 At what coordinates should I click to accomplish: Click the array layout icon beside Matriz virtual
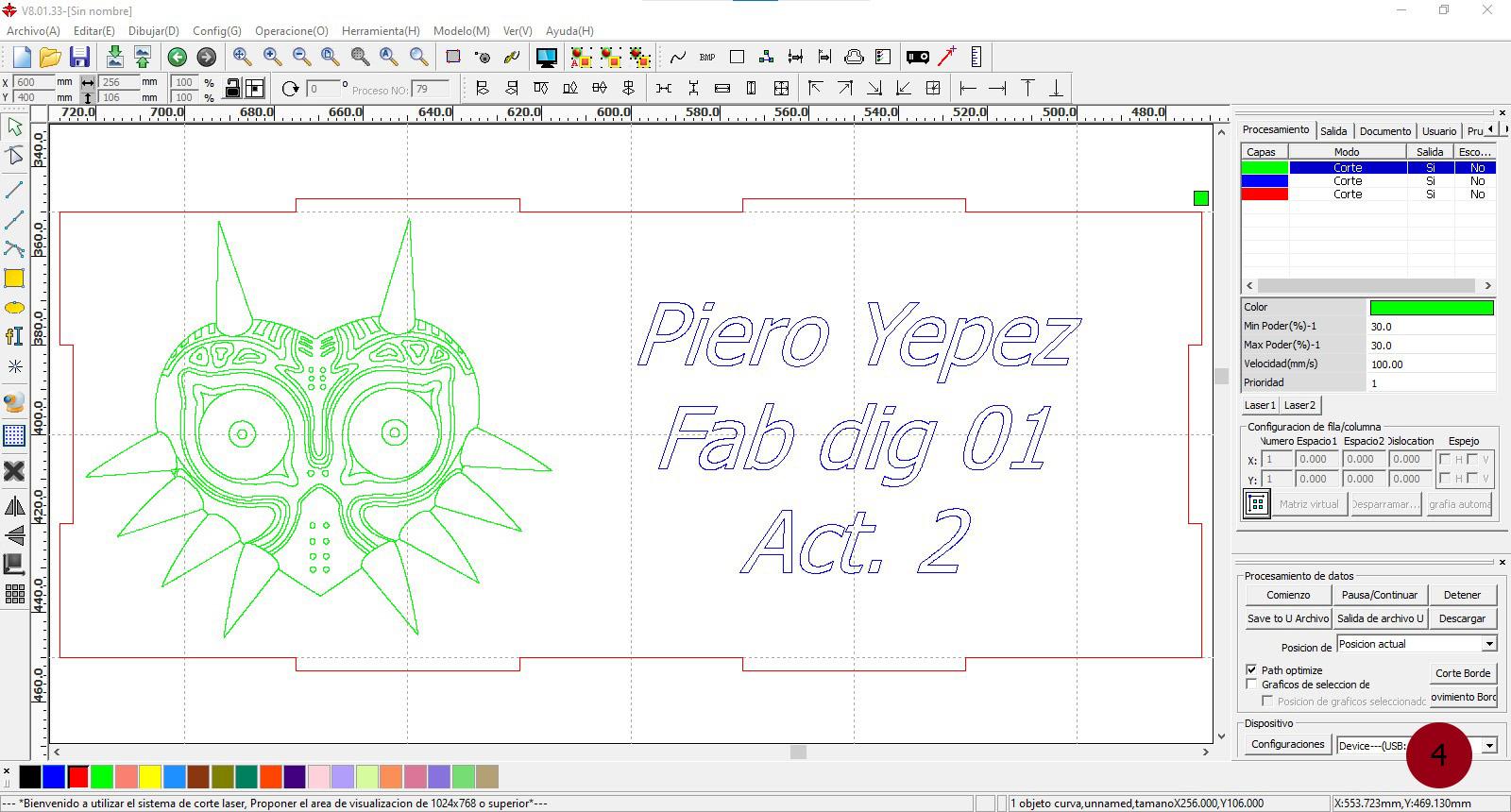tap(1256, 504)
